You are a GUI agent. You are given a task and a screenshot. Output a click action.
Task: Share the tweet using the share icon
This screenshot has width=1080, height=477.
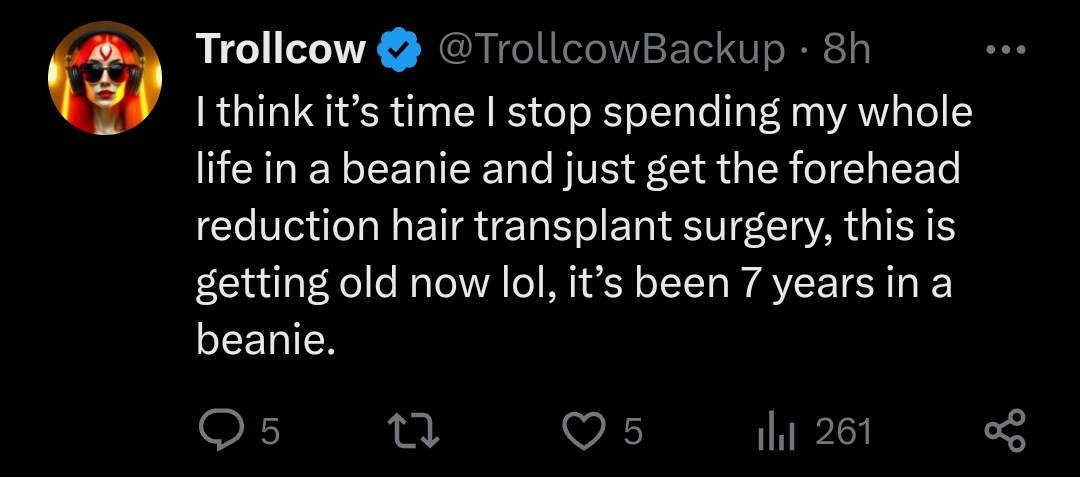[x=1005, y=432]
